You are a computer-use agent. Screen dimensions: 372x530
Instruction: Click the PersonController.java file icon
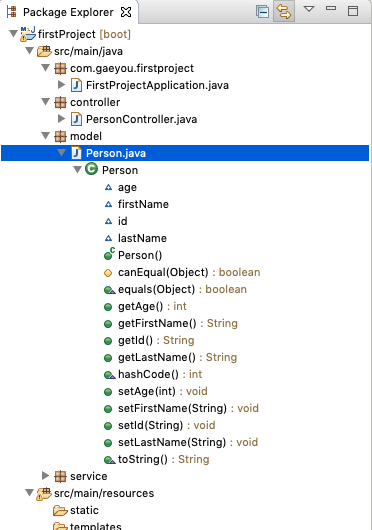tap(76, 119)
